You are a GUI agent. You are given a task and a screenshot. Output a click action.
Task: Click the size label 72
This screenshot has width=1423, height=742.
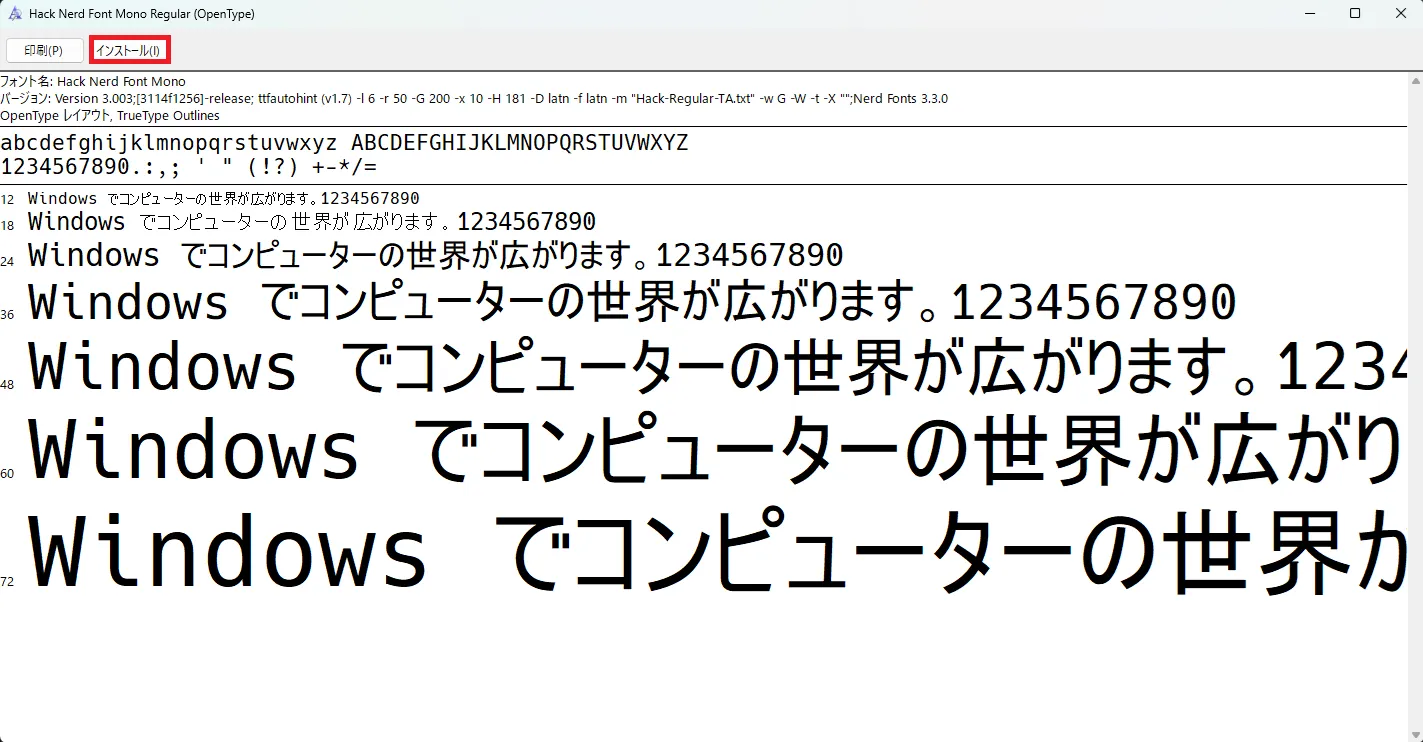(x=7, y=581)
